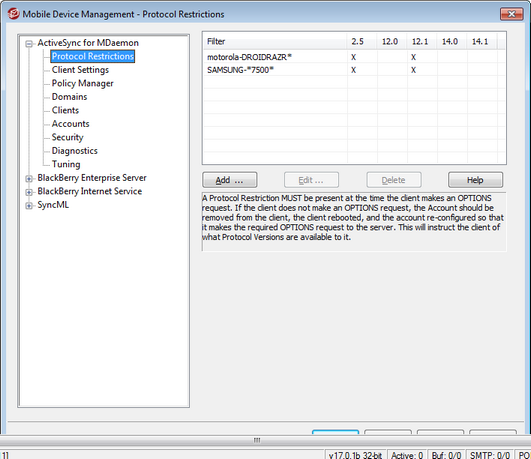Screen dimensions: 531x459
Task: Click the Add ... button
Action: [230, 180]
